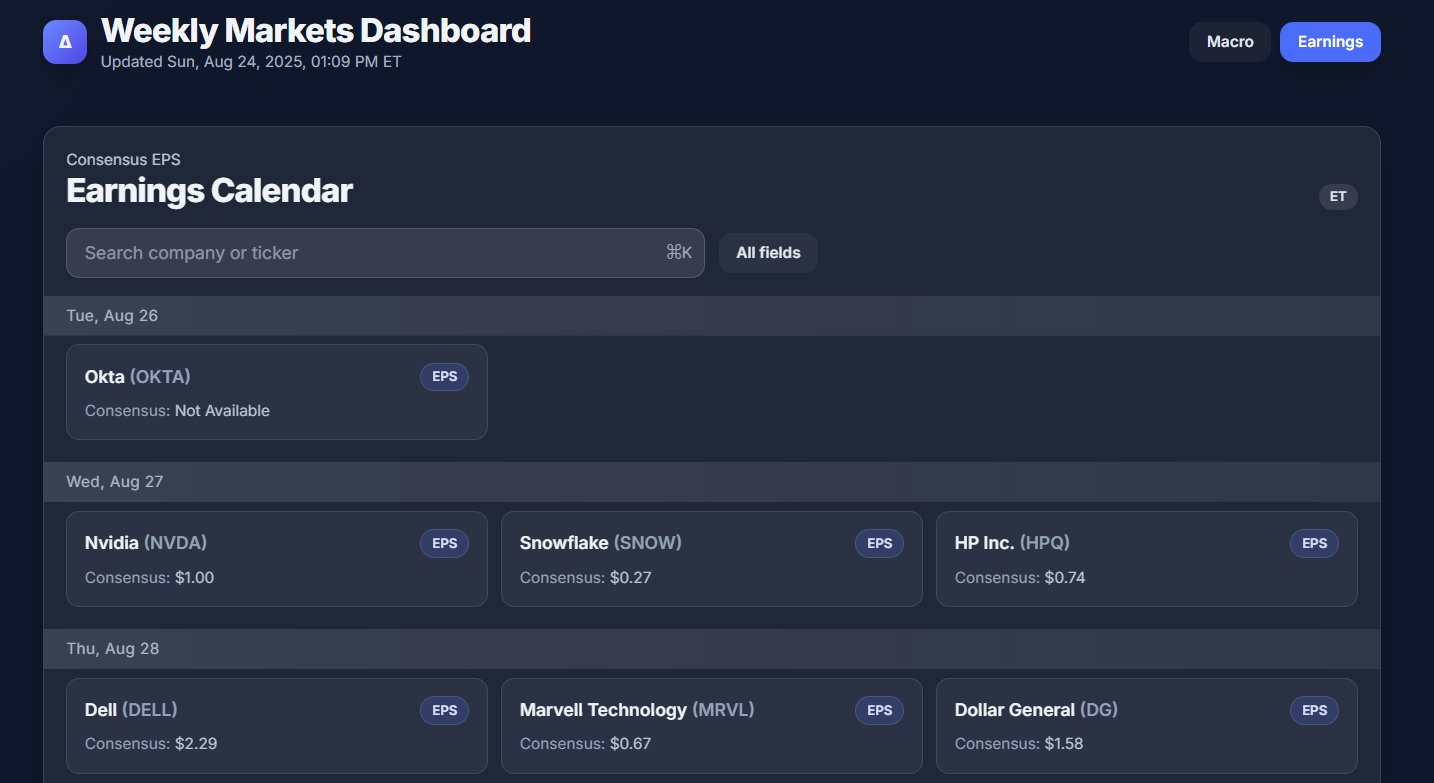Open the Snowflake (SNOW) card
Screen dimensions: 1434x783
(x=712, y=559)
